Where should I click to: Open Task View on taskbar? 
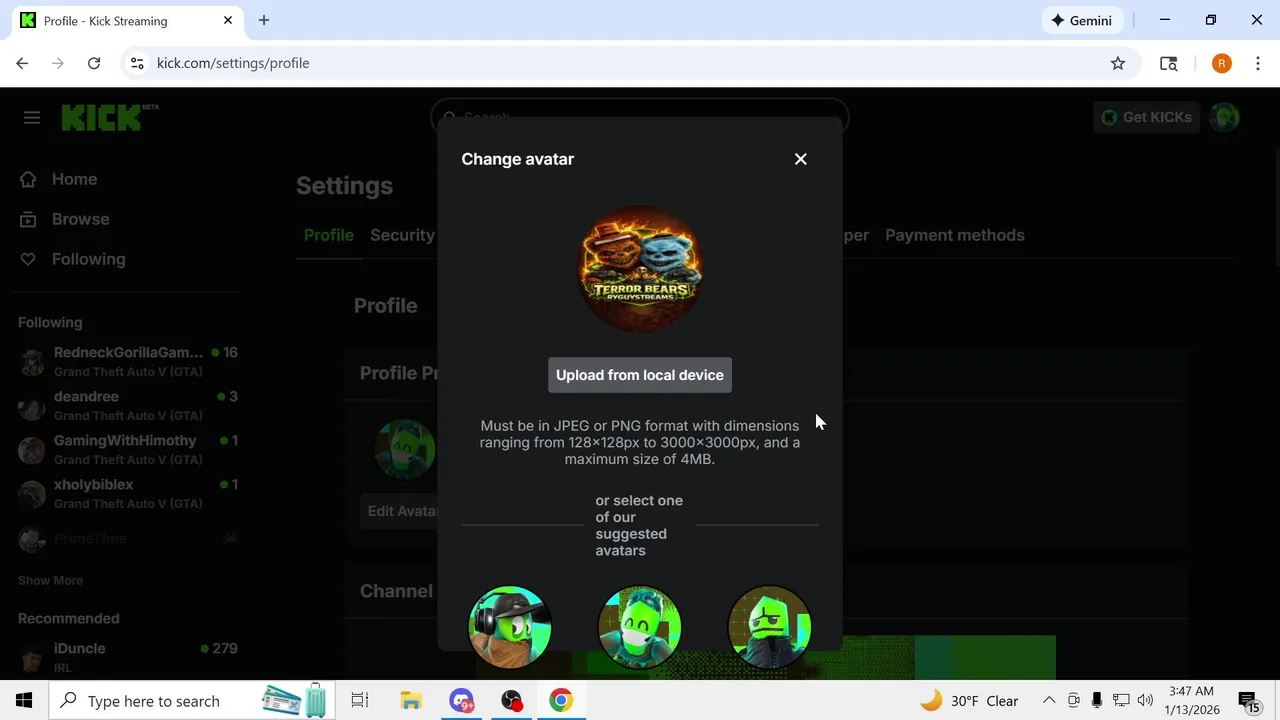click(360, 701)
